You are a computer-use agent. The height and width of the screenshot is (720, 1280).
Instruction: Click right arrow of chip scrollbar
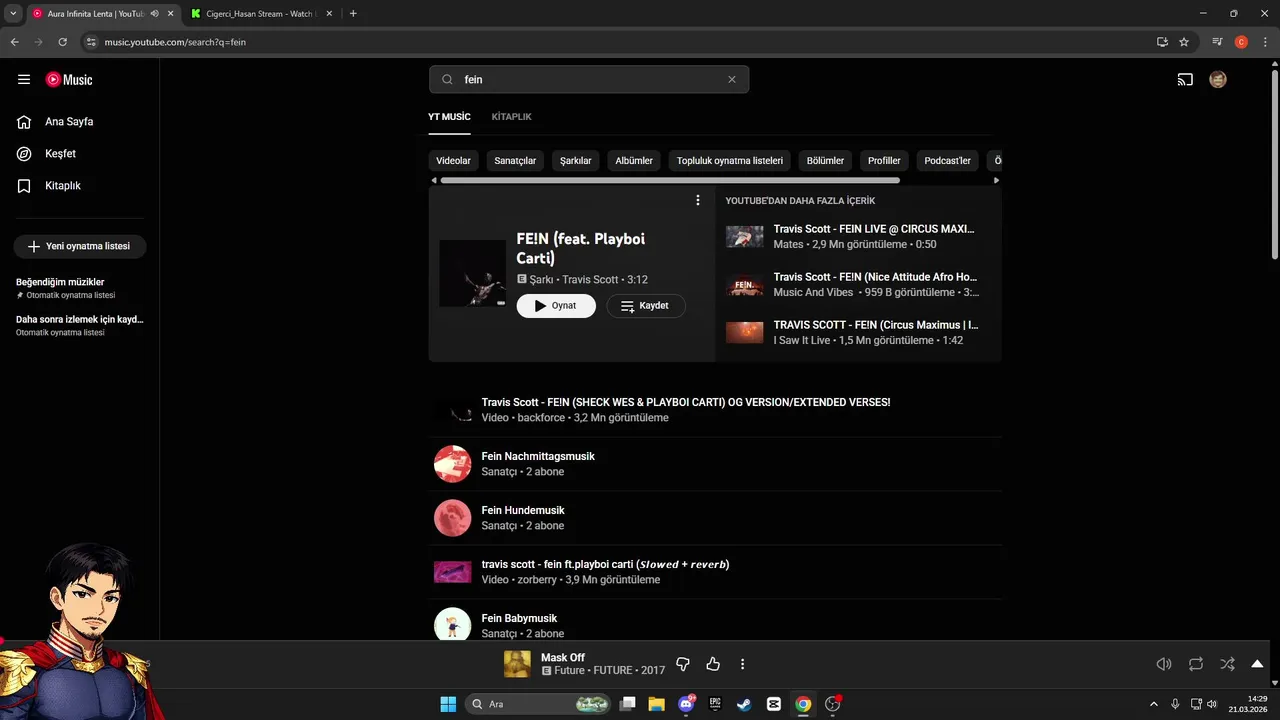[996, 181]
